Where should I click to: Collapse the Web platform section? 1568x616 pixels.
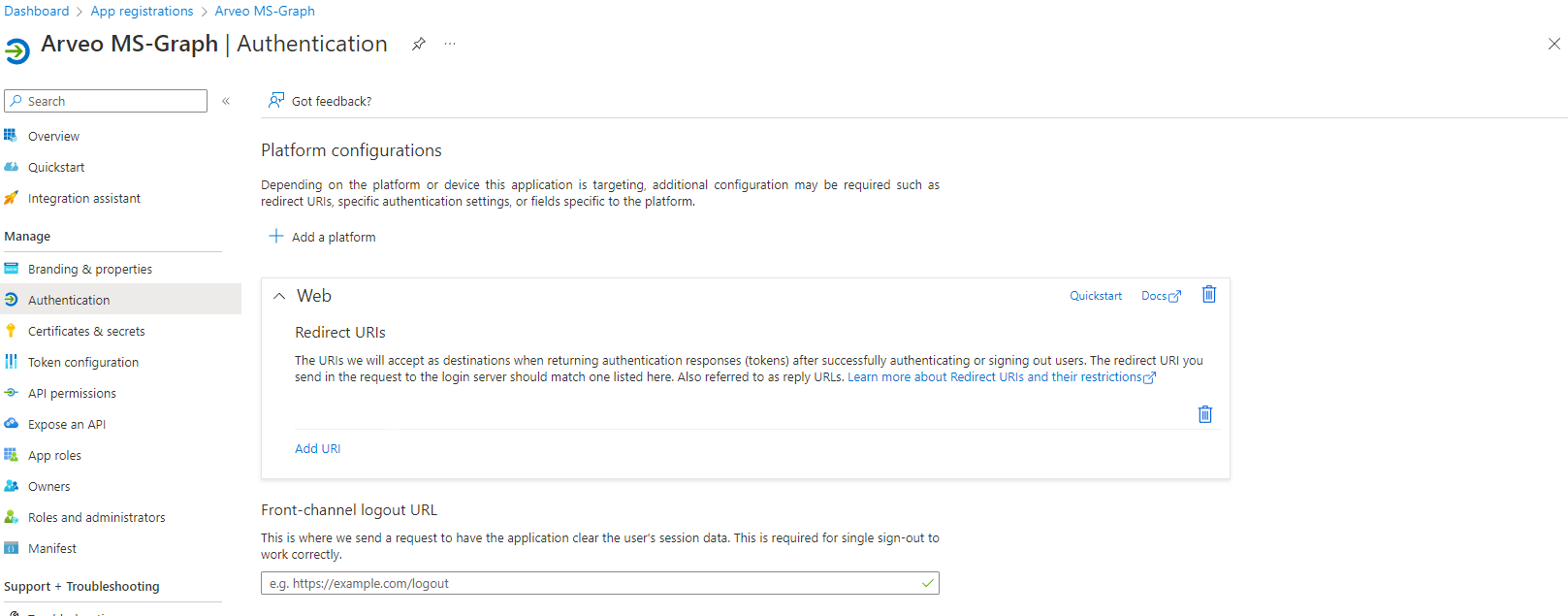point(279,296)
